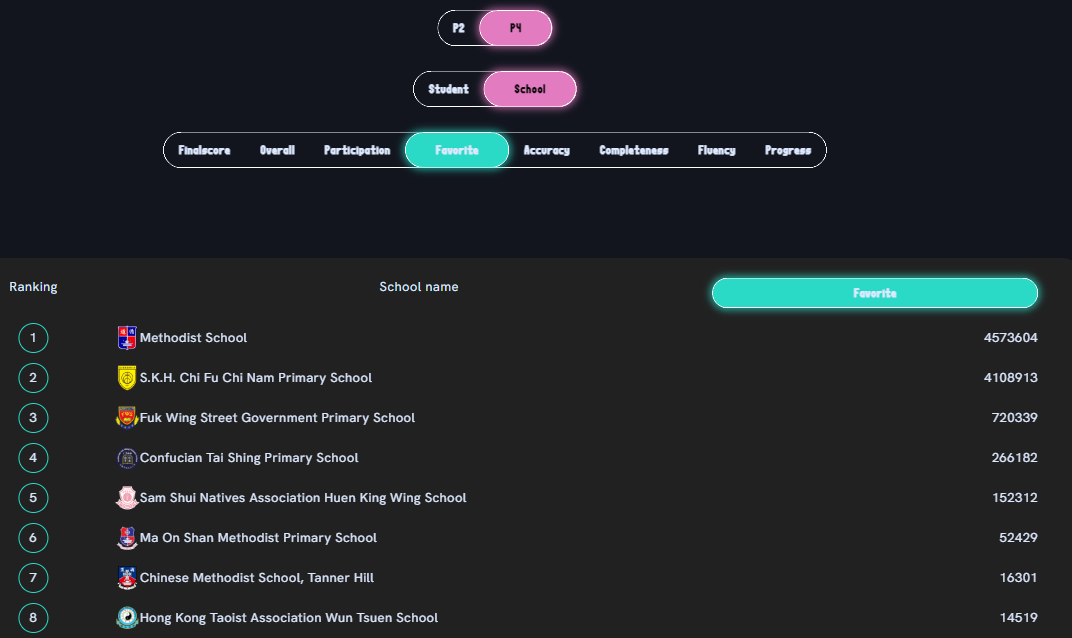
Task: Click the Favorite column header button
Action: coord(874,293)
